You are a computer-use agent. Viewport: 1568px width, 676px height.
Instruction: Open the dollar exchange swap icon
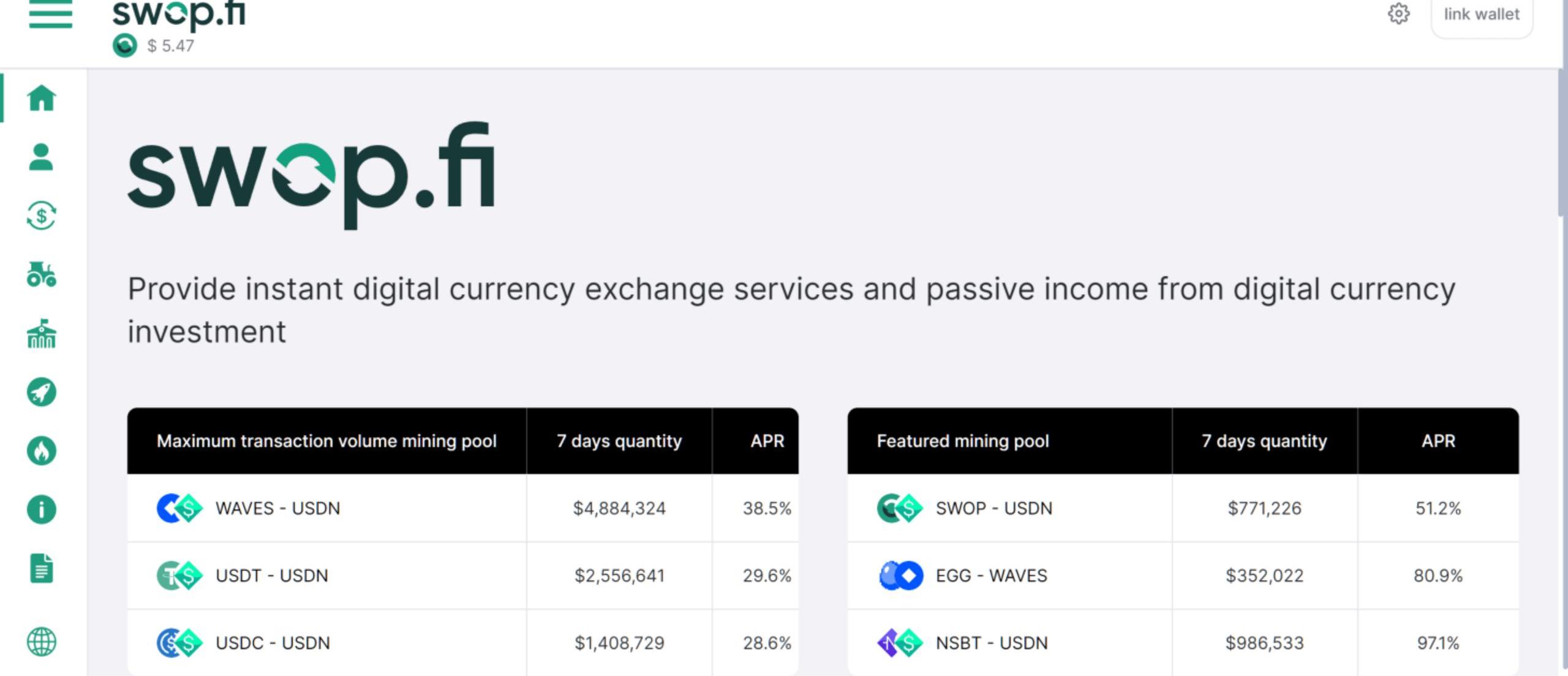(x=41, y=216)
